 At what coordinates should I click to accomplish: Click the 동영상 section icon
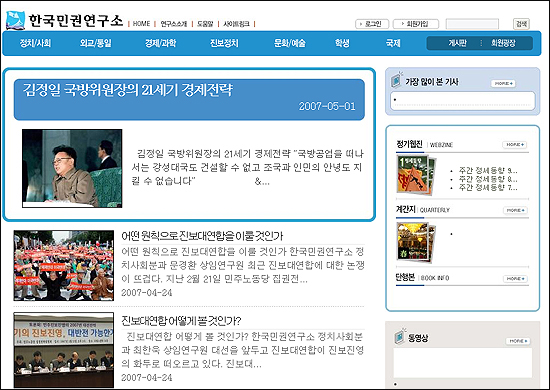pyautogui.click(x=399, y=337)
